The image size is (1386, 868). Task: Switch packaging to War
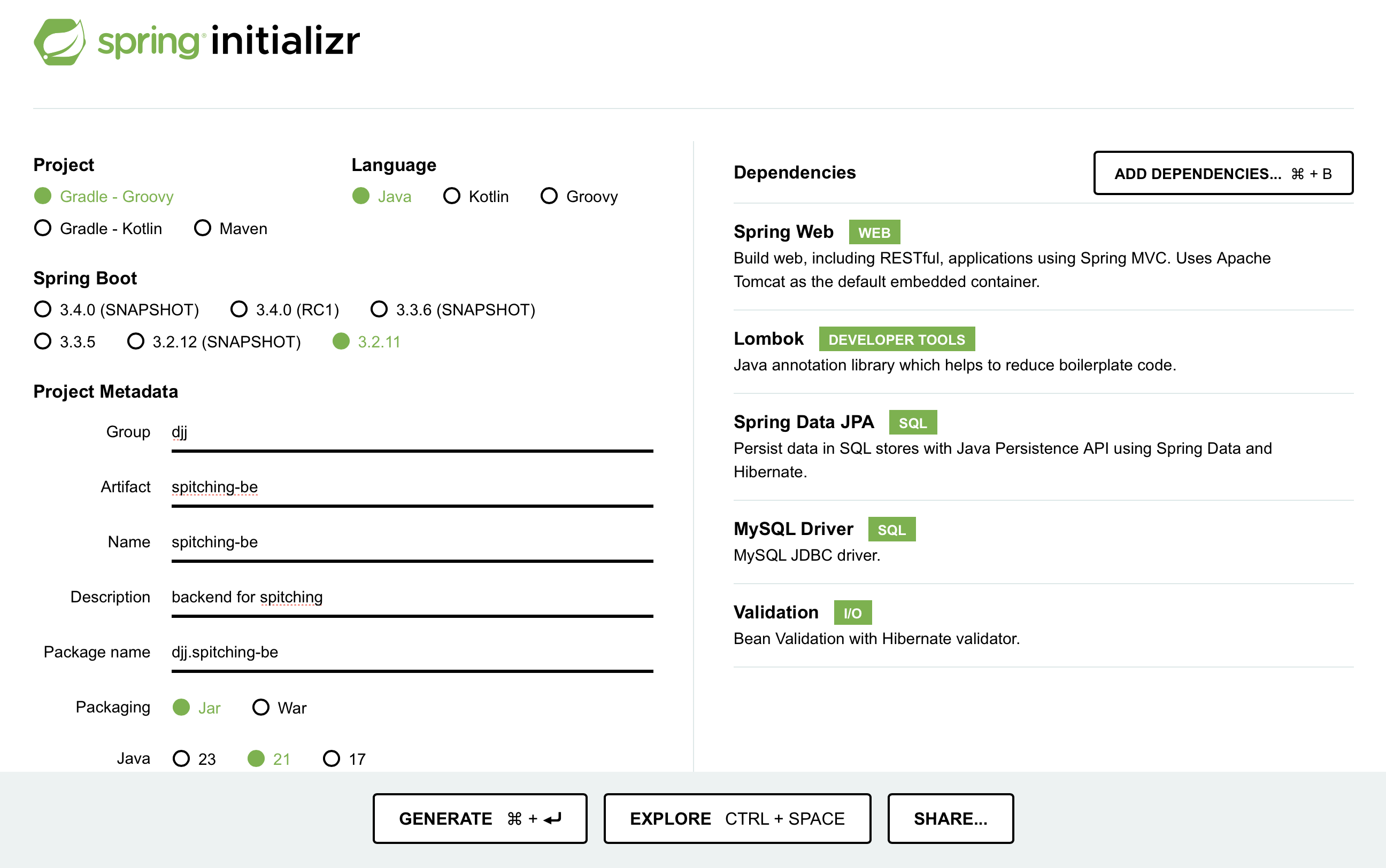coord(260,707)
